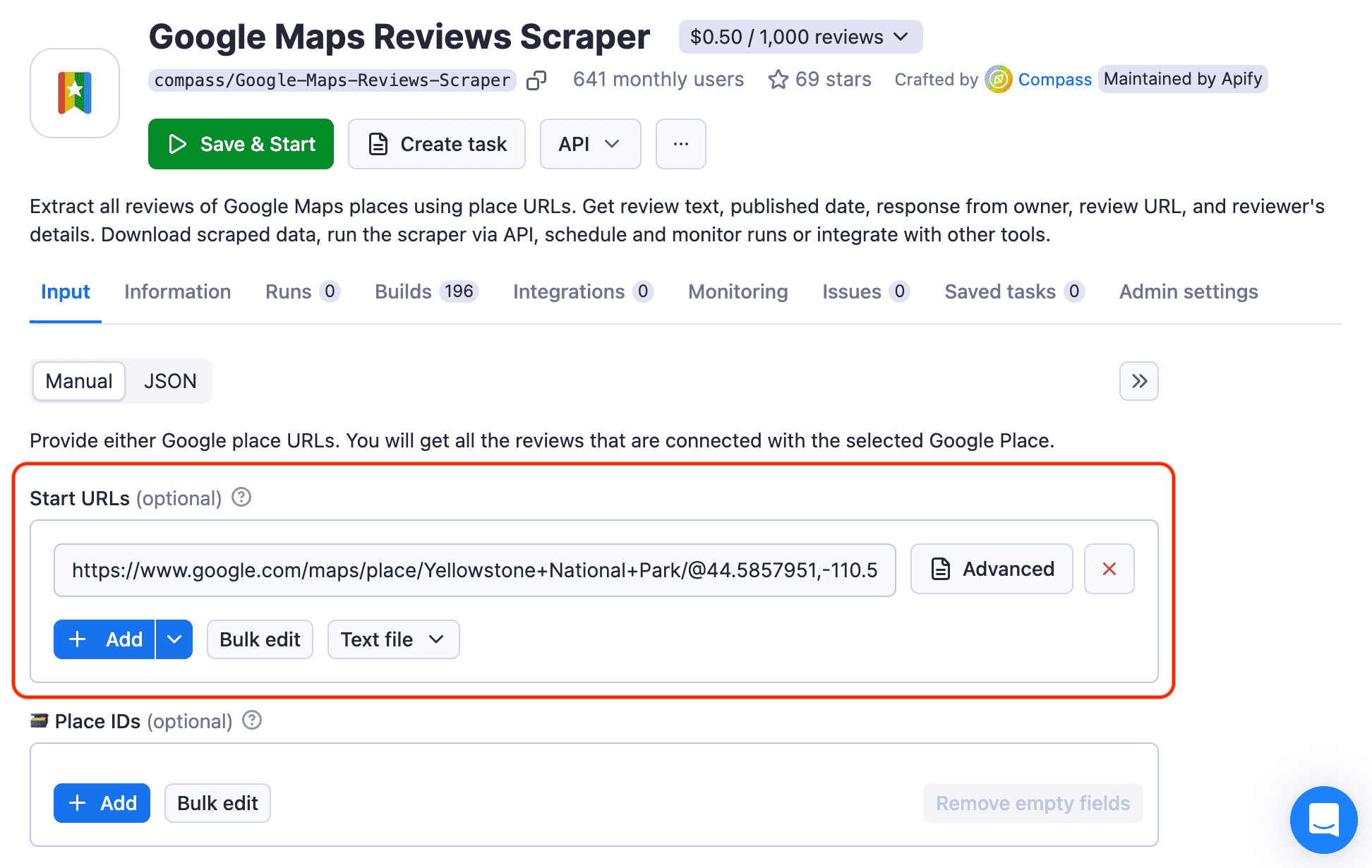Open the Admin settings tab

1188,291
